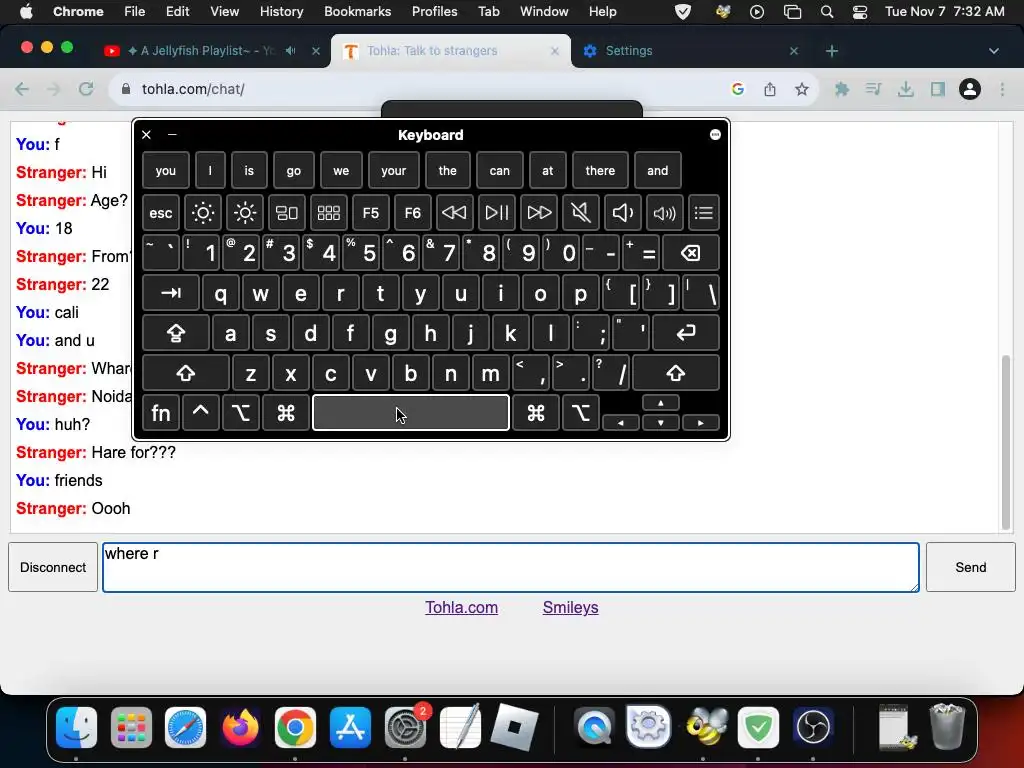Select the 'can' word suggestion
This screenshot has height=768, width=1024.
pos(500,170)
